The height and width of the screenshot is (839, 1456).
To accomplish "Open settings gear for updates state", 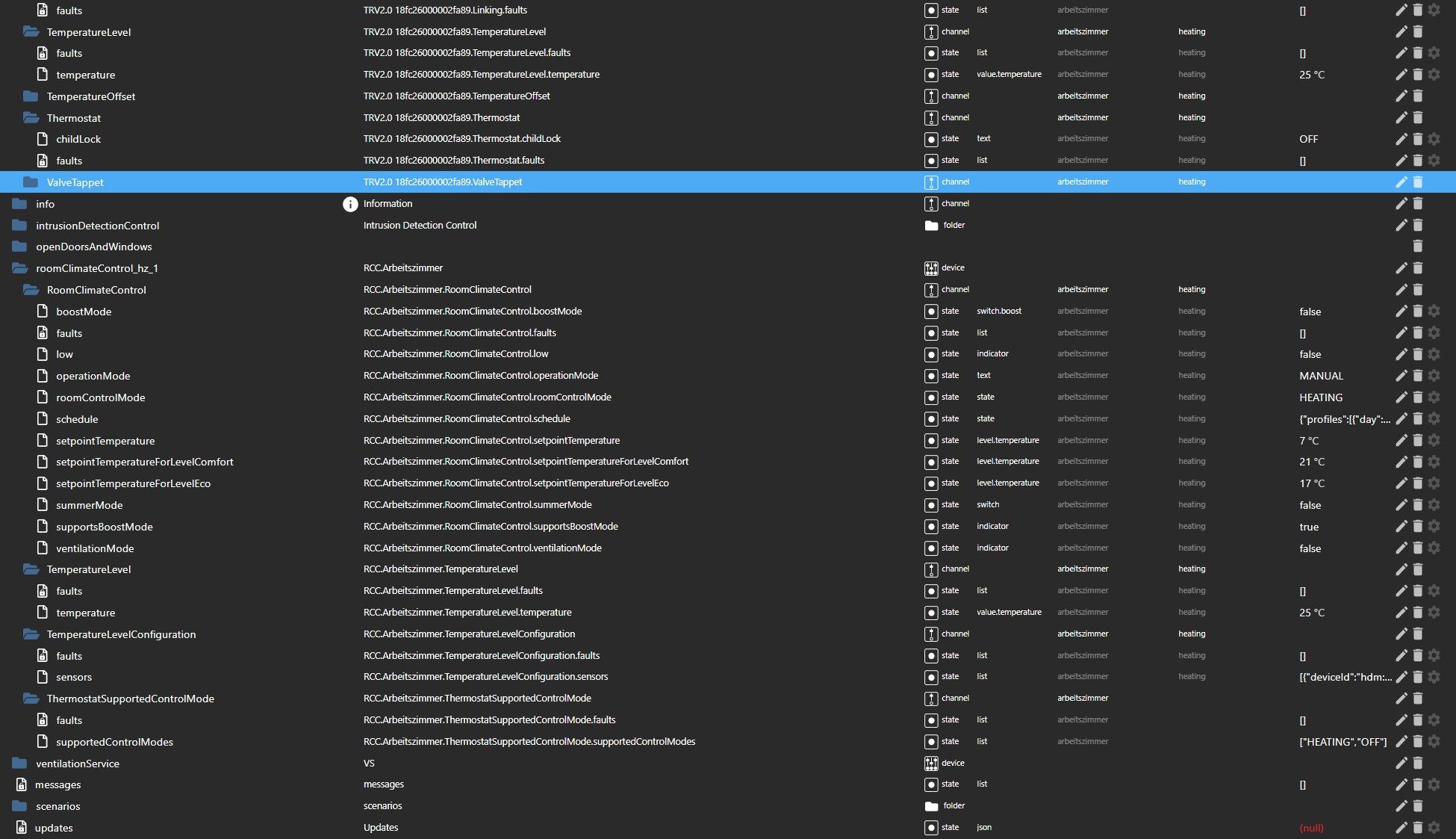I will coord(1434,828).
